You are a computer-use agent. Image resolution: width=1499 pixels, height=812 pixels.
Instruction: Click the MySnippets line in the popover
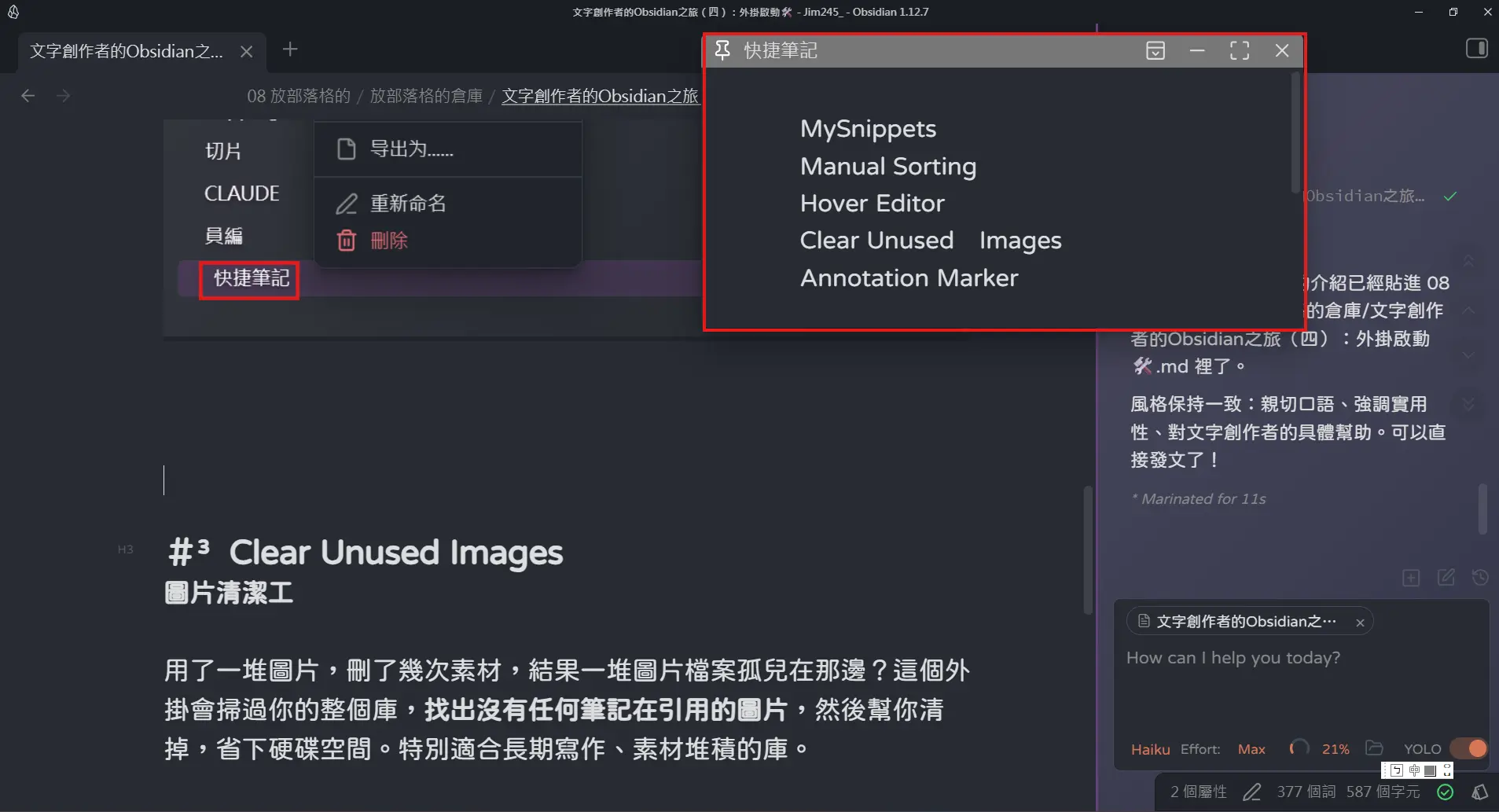(x=868, y=129)
